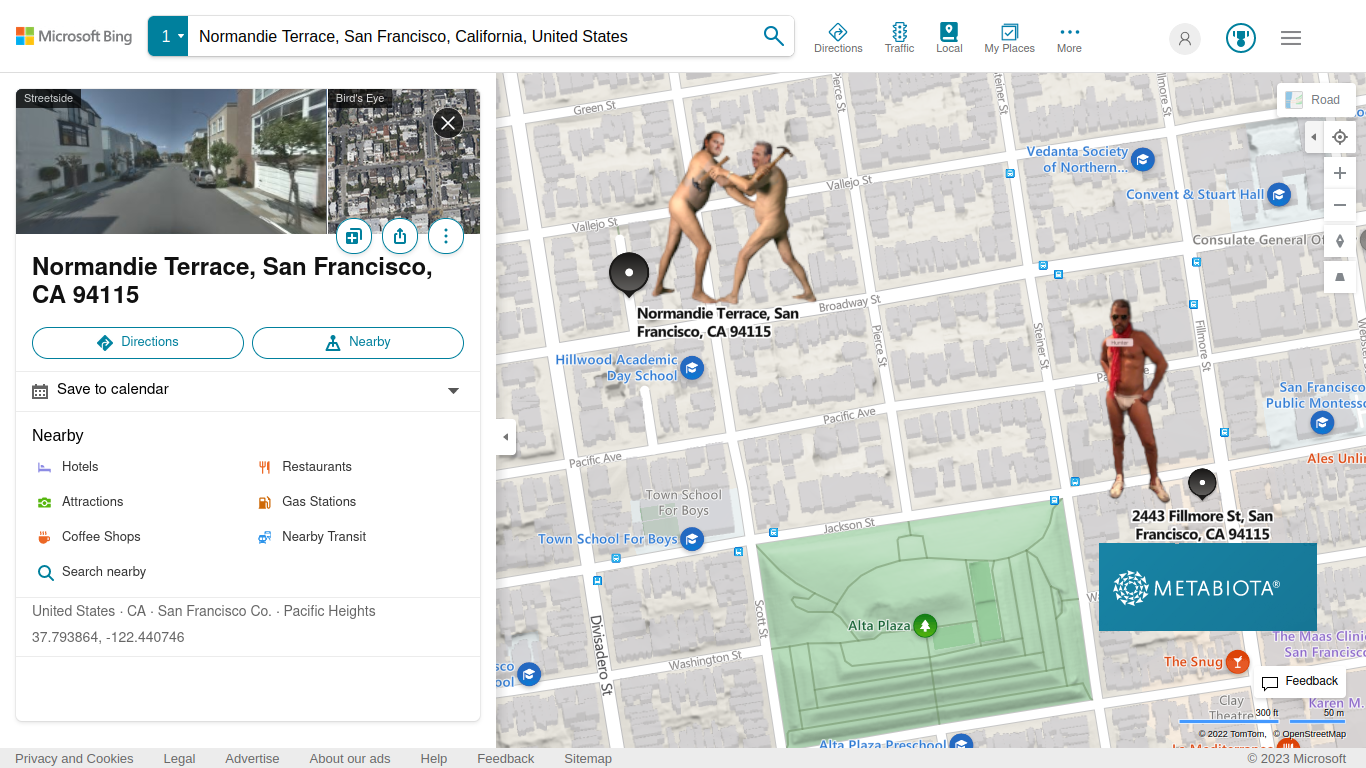
Task: Select Attractions nearby
Action: click(x=80, y=502)
